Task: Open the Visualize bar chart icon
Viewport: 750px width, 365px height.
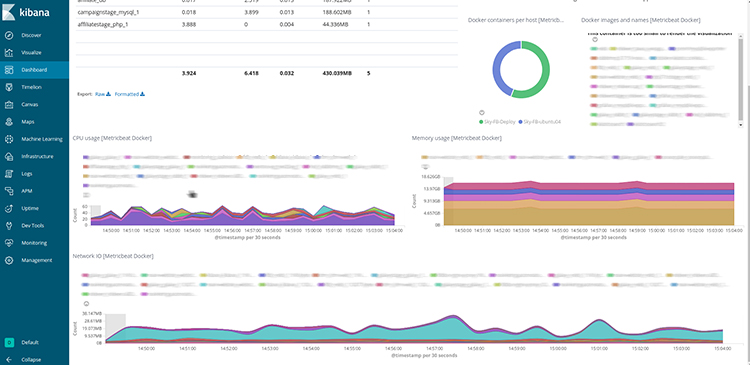Action: (x=9, y=53)
